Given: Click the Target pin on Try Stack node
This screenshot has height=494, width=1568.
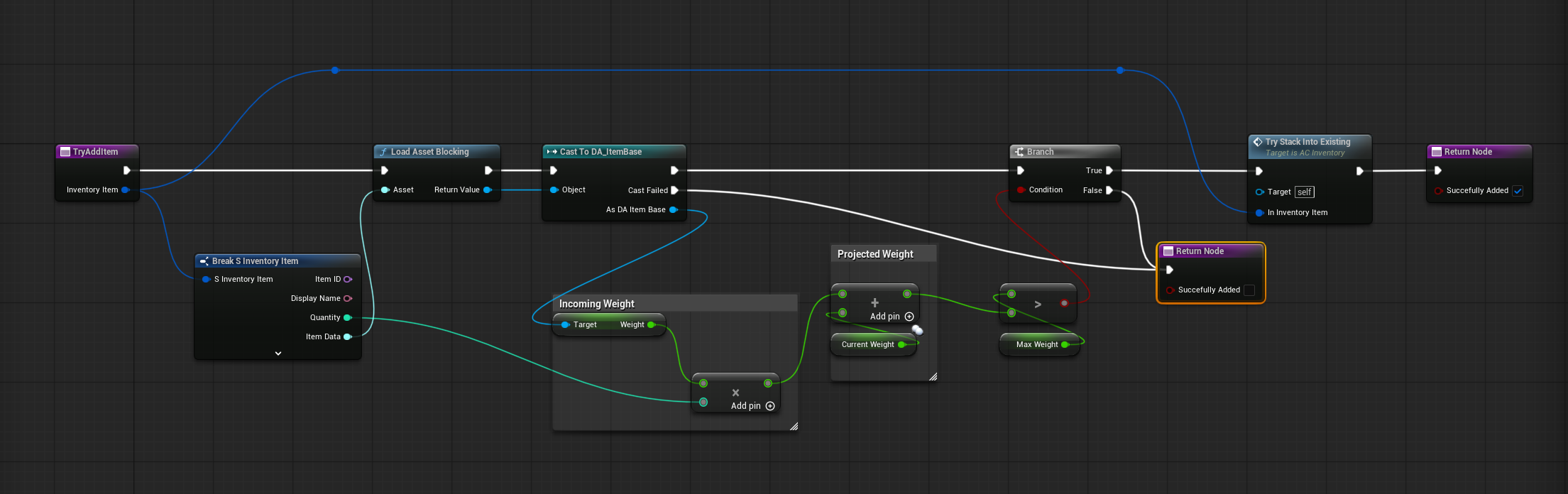Looking at the screenshot, I should tap(1259, 192).
